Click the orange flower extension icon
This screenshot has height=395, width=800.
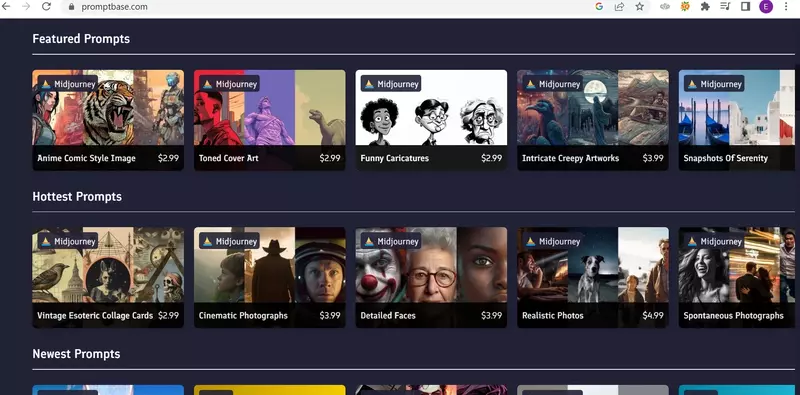(x=685, y=7)
